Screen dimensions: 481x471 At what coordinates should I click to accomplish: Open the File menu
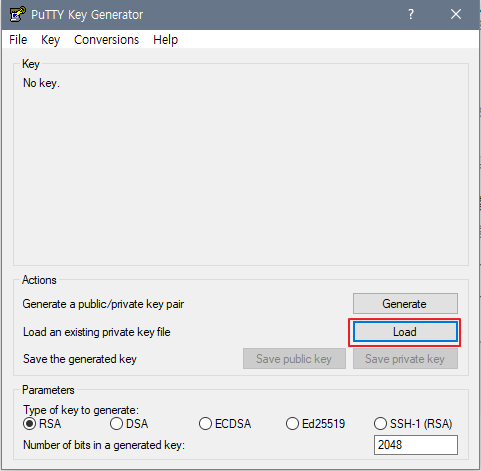click(18, 40)
